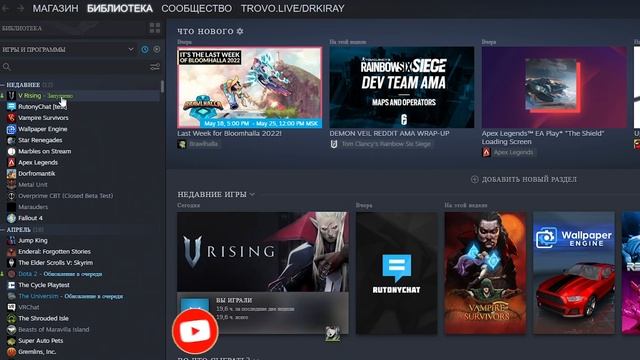Open the RutonyChat recent game card
The height and width of the screenshot is (360, 640).
pyautogui.click(x=396, y=273)
